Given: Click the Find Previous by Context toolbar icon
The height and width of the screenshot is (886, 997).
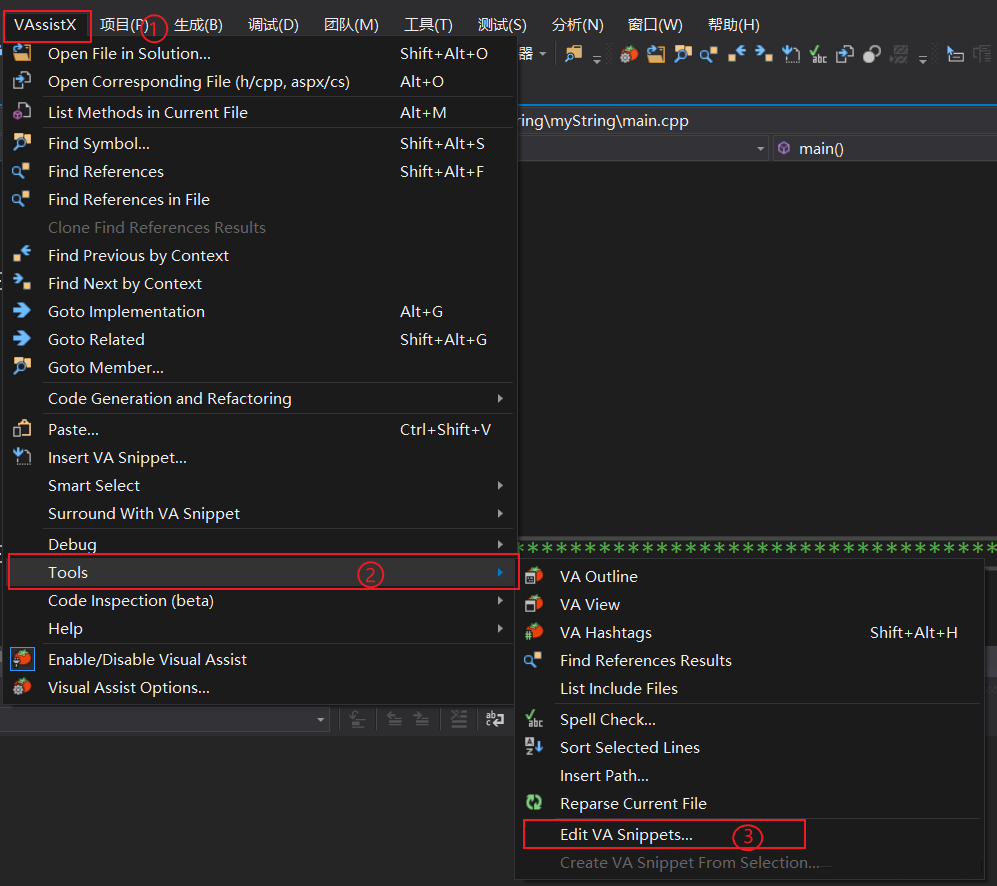Looking at the screenshot, I should (x=736, y=54).
